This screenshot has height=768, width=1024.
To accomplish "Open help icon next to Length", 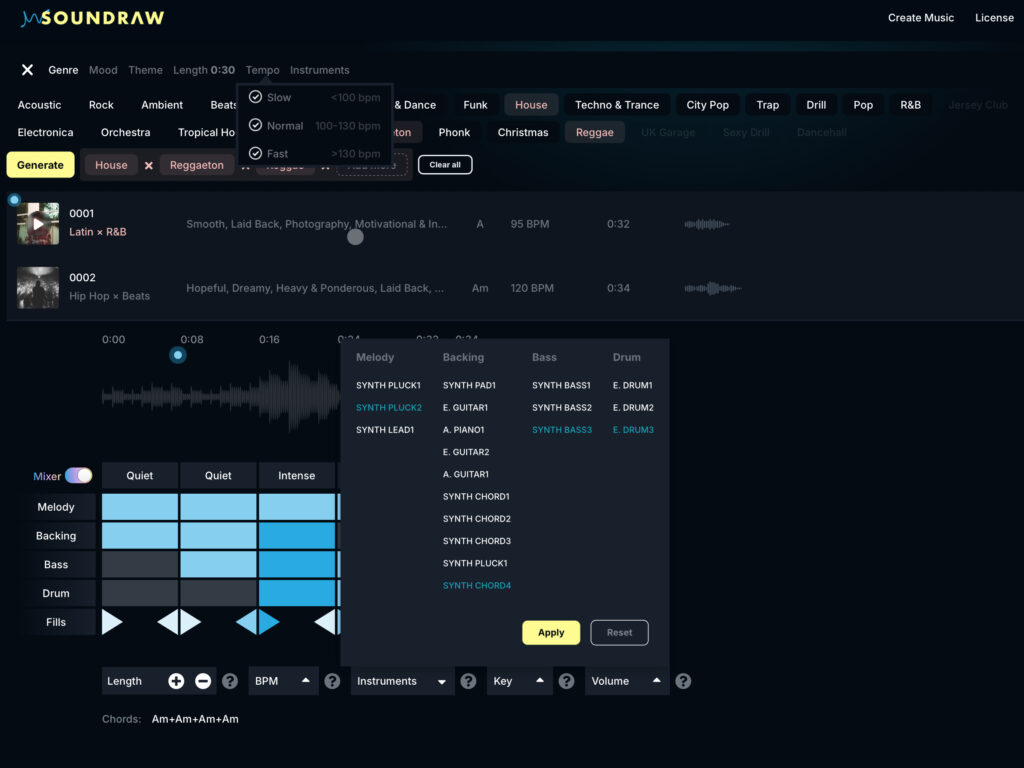I will click(x=230, y=681).
